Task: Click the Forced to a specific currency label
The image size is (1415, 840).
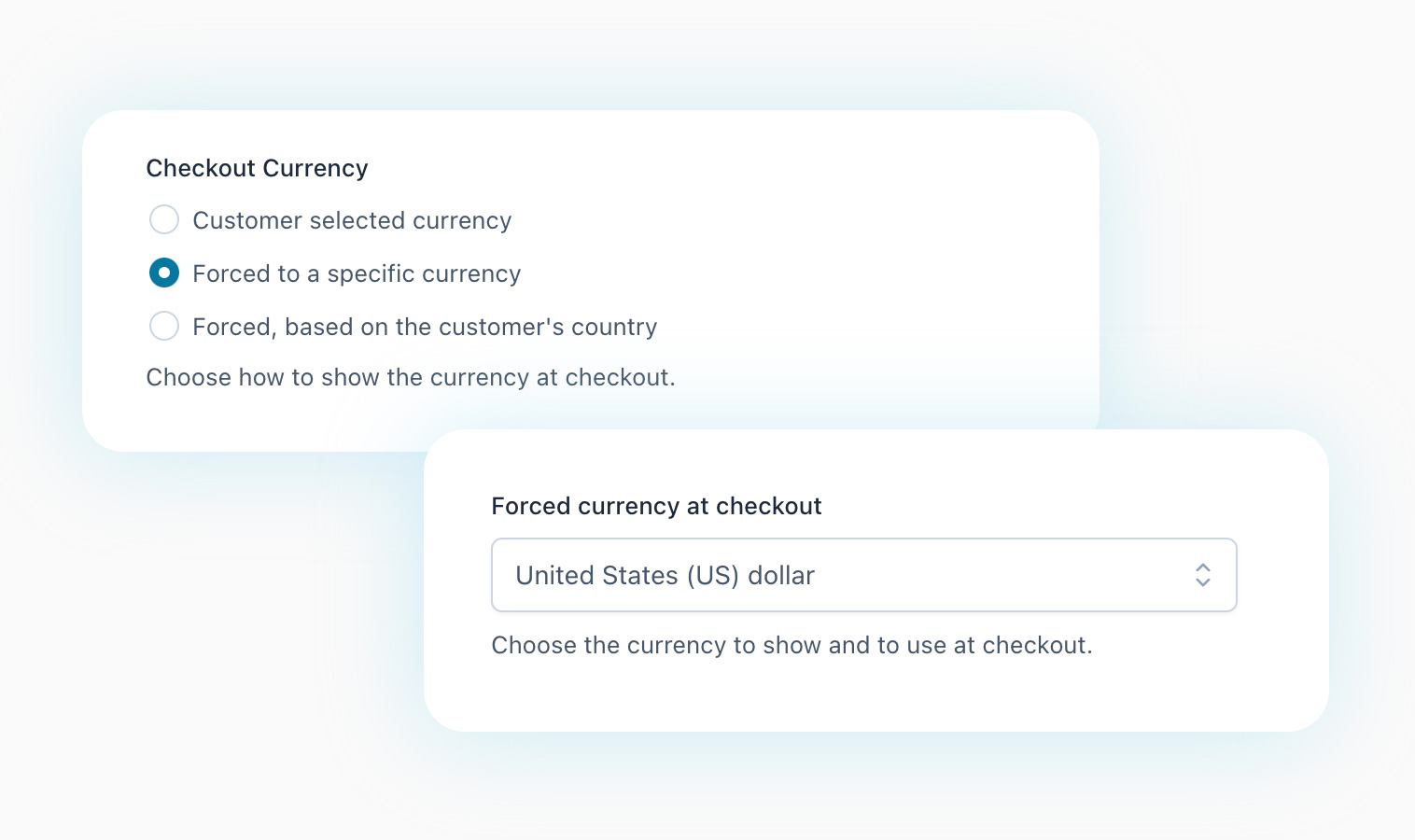Action: click(357, 273)
